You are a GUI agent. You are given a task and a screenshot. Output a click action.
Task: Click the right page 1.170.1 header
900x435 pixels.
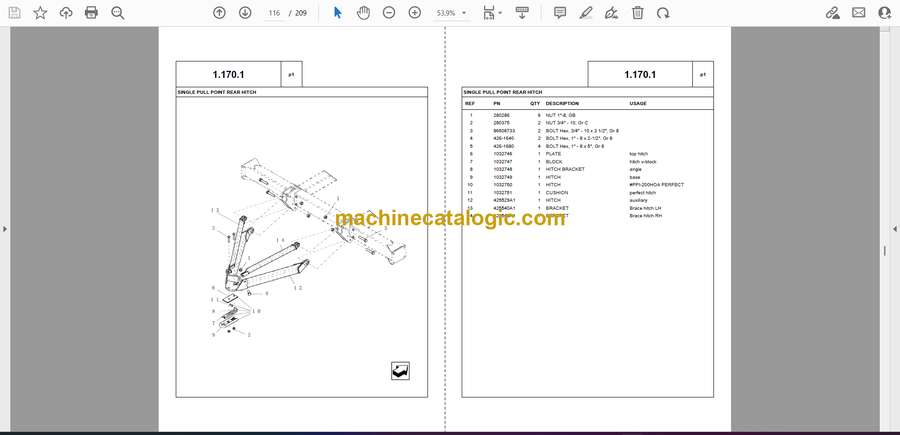[x=640, y=75]
